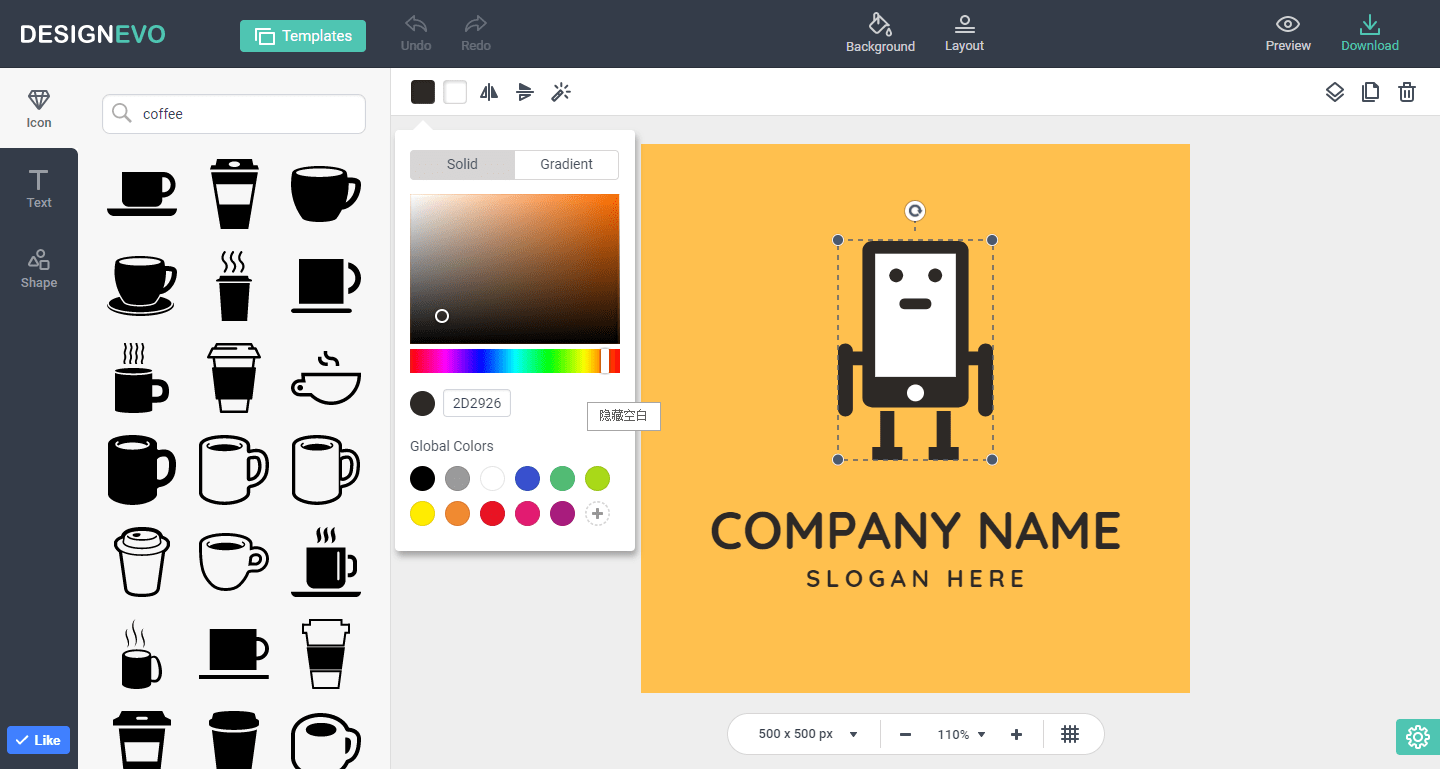Flip the selected icon horizontally
The image size is (1440, 769).
click(490, 91)
